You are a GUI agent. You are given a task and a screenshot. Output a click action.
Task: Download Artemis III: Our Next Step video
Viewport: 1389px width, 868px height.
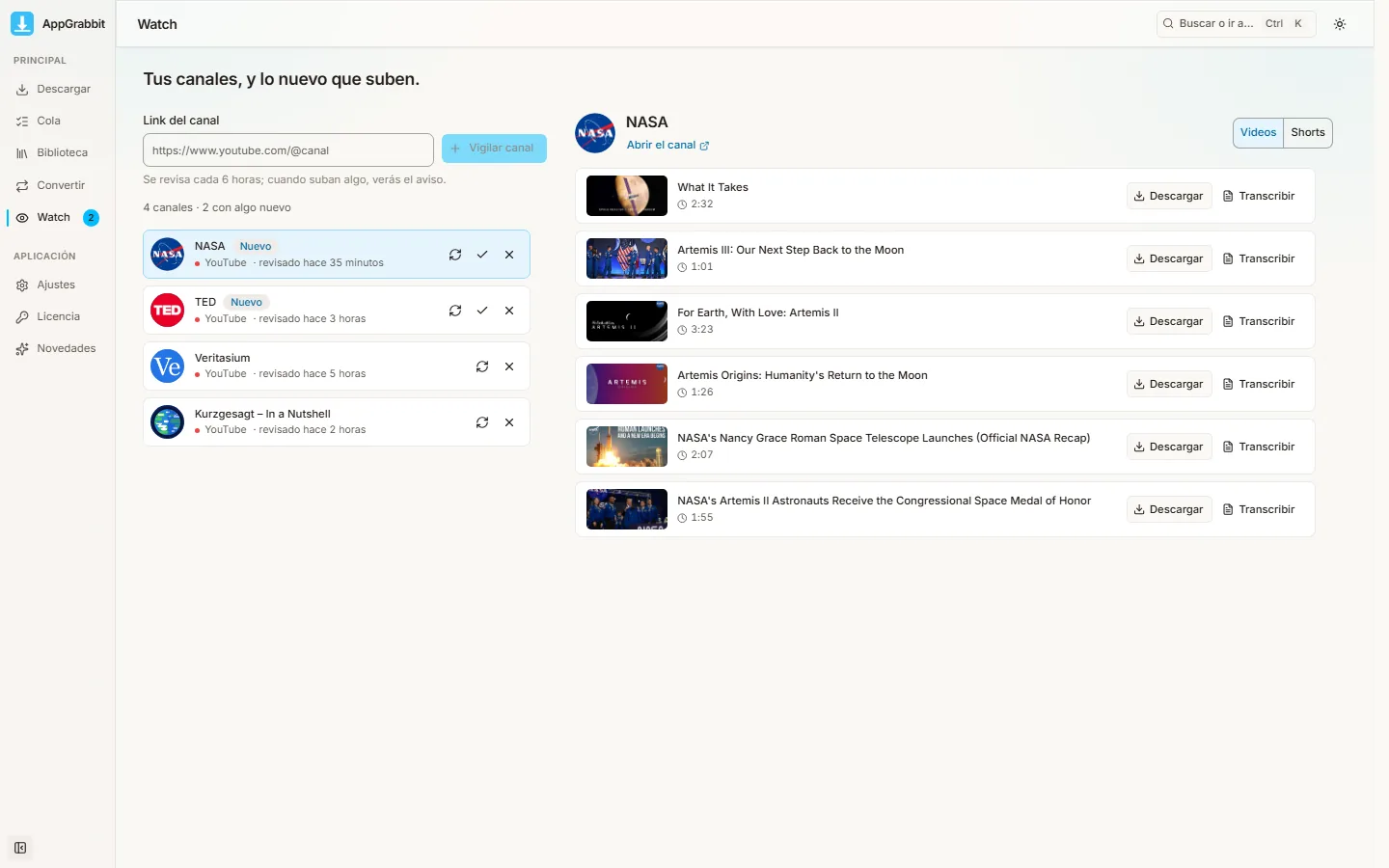1169,258
